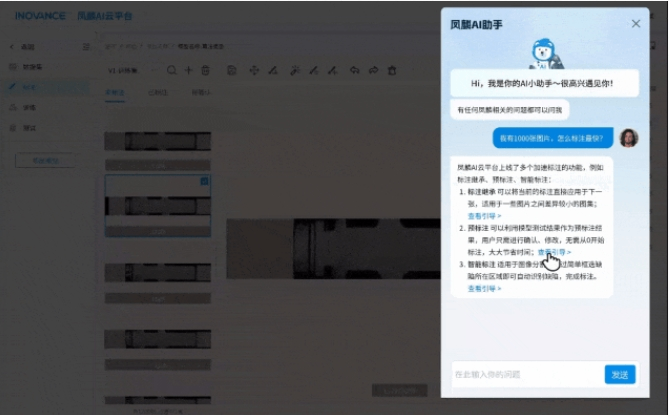The image size is (669, 415).
Task: Switch to the 未标注 tab
Action: (x=115, y=93)
